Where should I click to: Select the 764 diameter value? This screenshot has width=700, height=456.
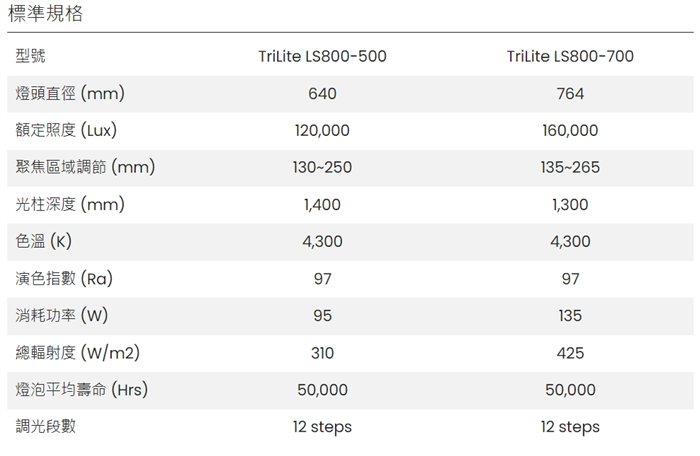click(x=570, y=94)
